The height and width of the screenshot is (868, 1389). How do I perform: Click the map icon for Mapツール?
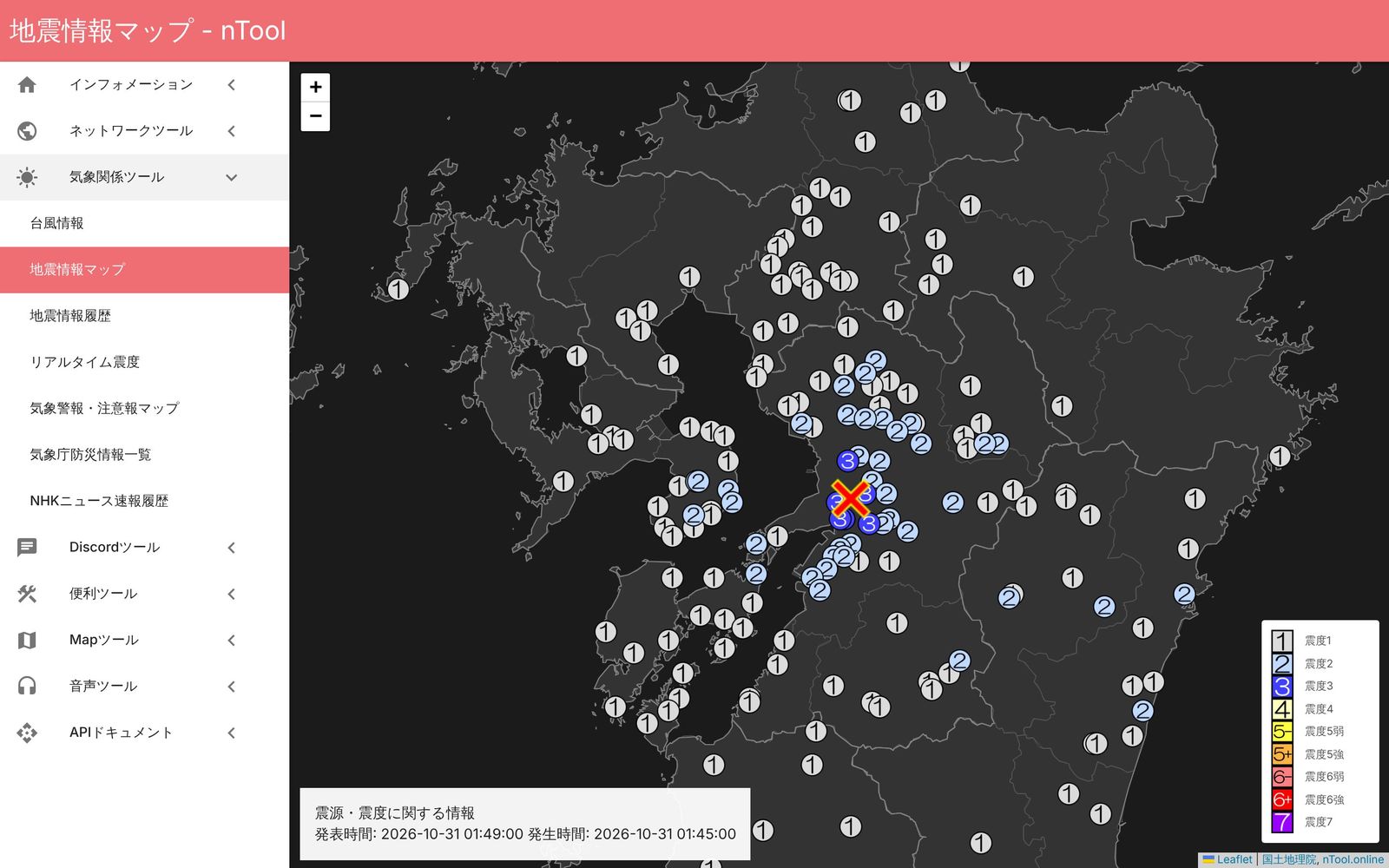pyautogui.click(x=27, y=641)
